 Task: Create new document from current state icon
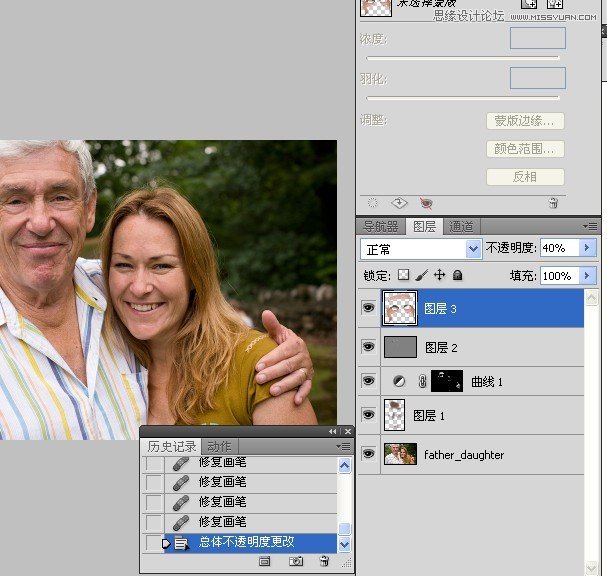[264, 561]
